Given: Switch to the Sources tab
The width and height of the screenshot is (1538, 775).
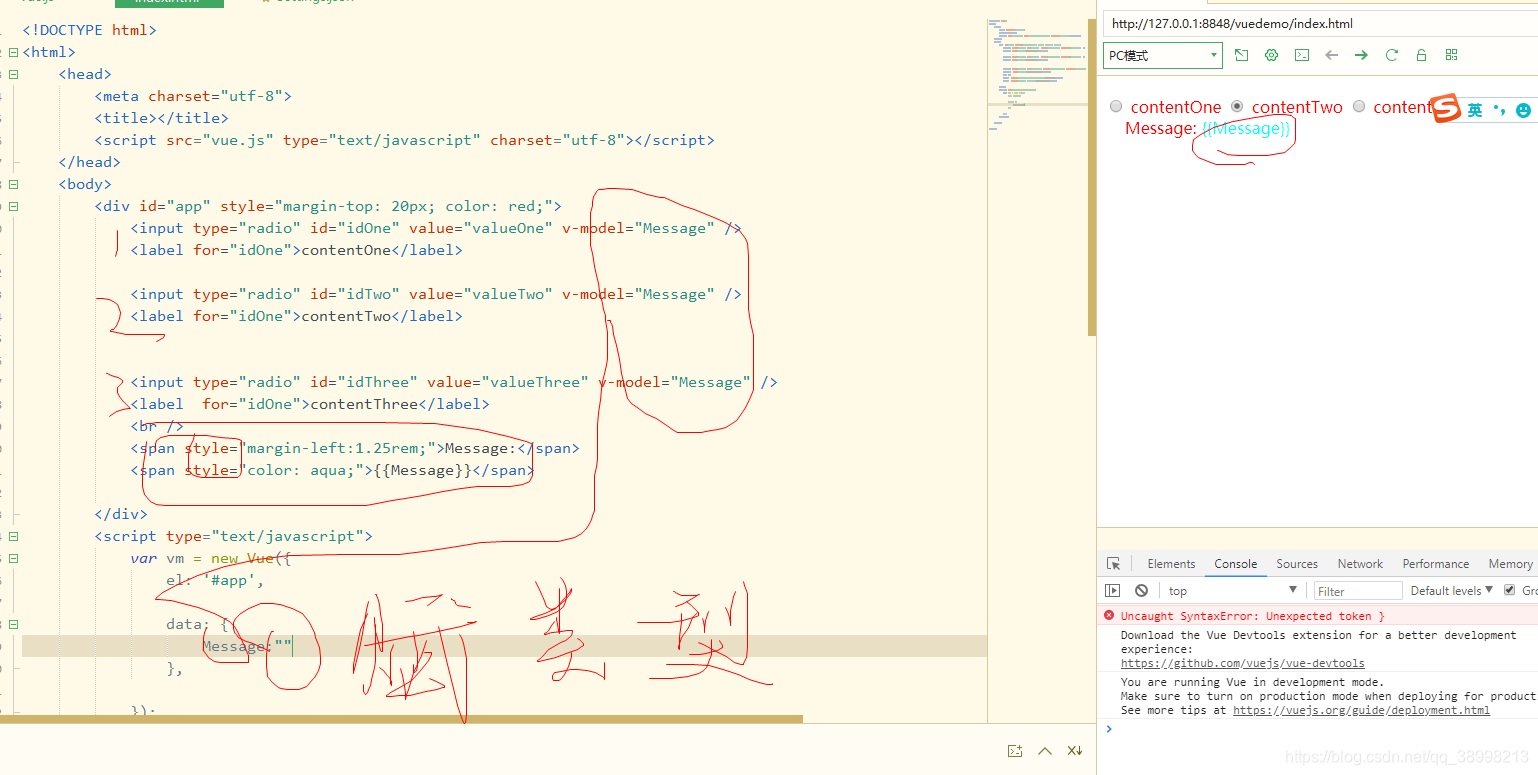Looking at the screenshot, I should coord(1297,564).
